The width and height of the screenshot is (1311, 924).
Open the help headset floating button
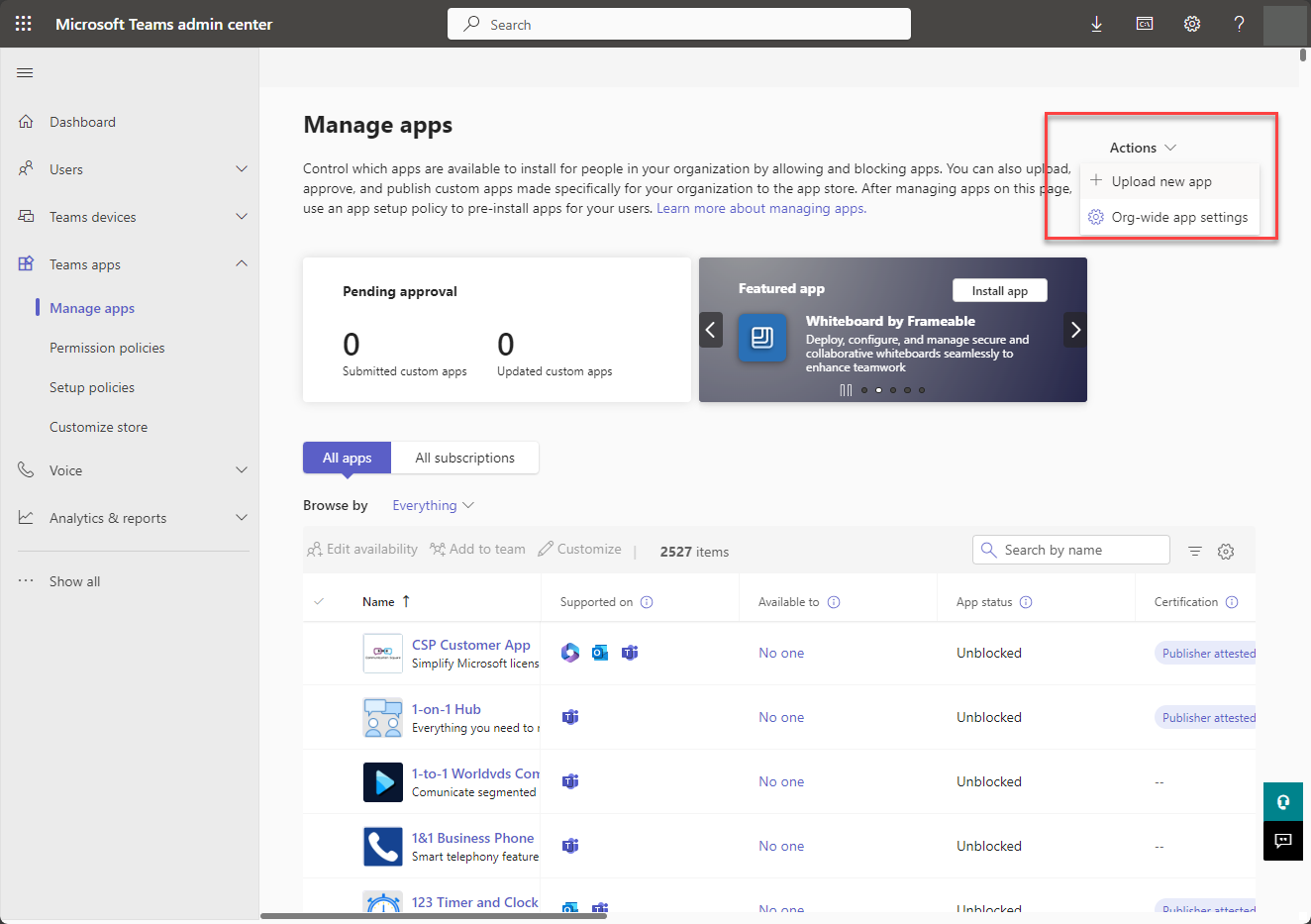(1283, 802)
